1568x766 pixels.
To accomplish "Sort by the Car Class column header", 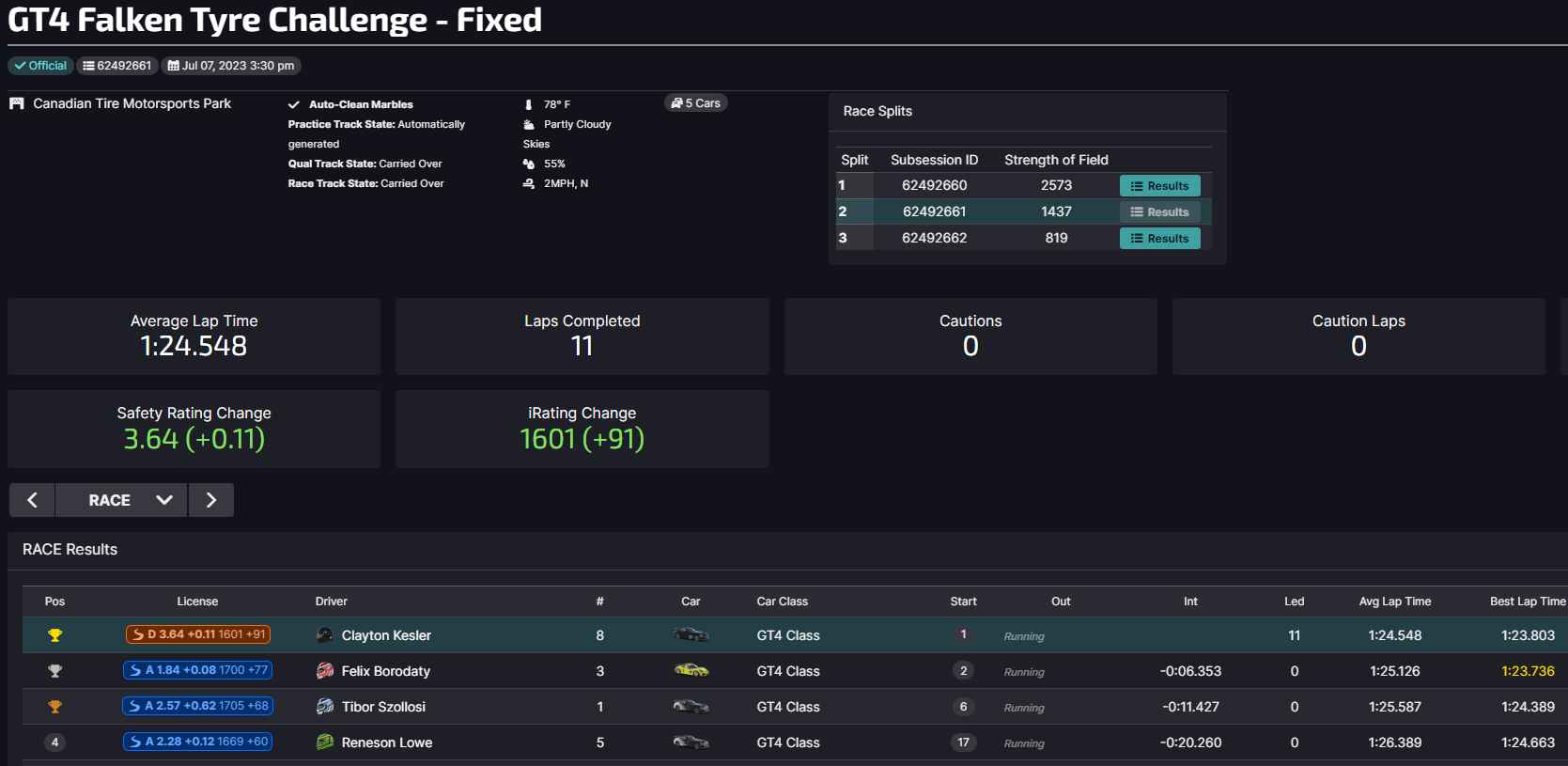I will pos(783,602).
